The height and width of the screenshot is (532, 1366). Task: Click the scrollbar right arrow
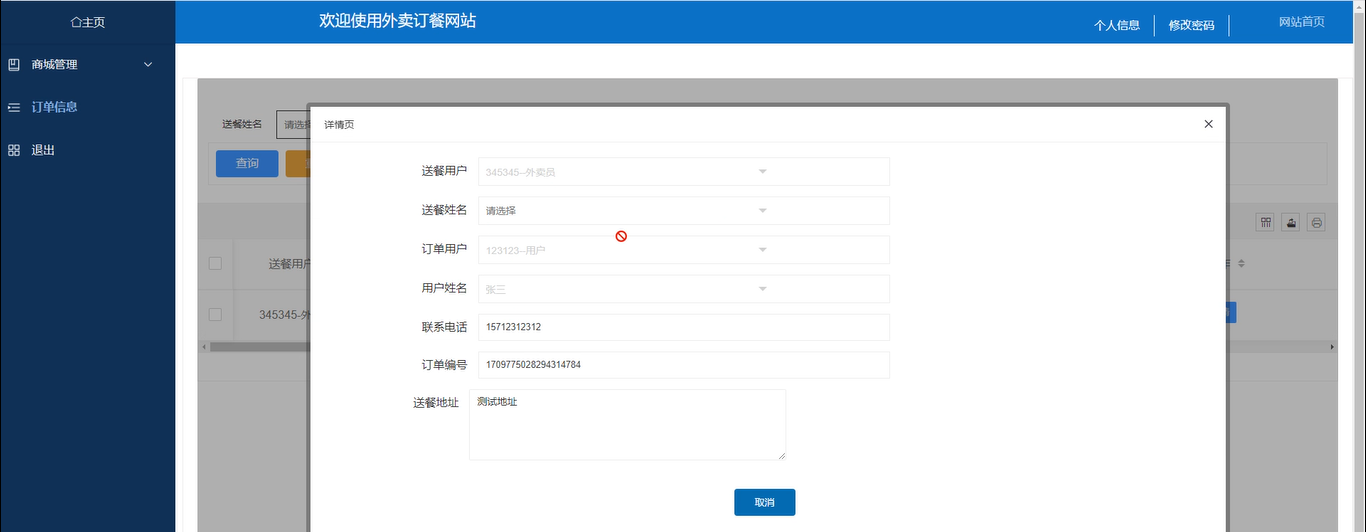(1332, 347)
